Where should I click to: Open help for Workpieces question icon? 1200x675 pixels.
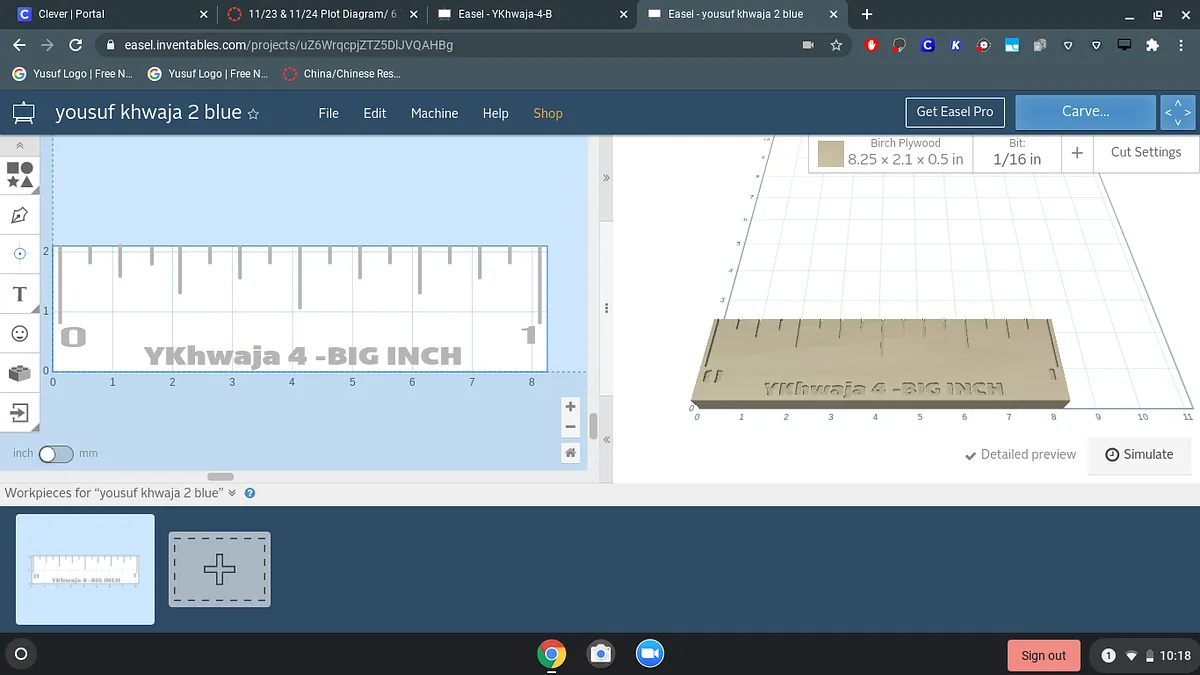coord(250,493)
